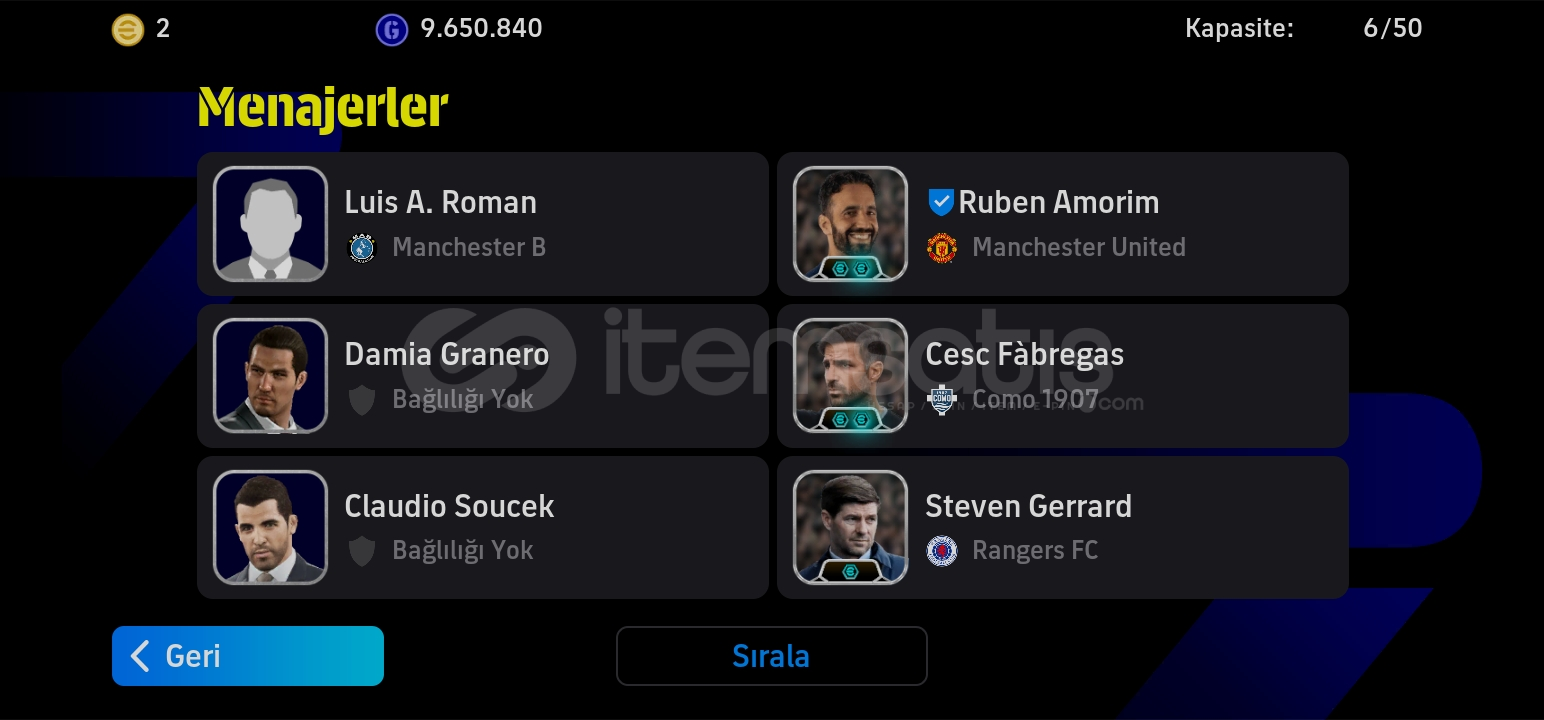Click the grey shield icon beside Damia Granero

[x=361, y=399]
